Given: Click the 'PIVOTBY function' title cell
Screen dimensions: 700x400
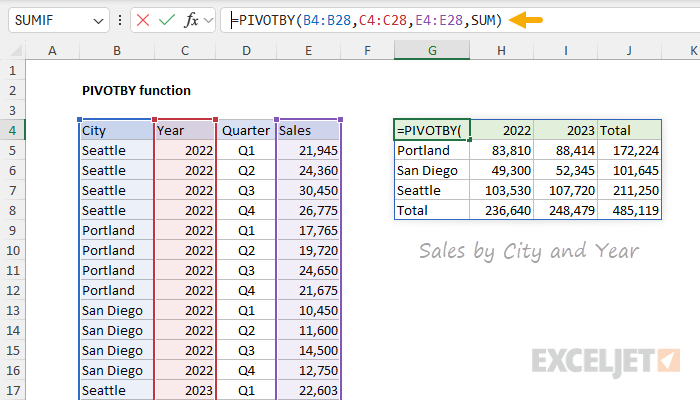Looking at the screenshot, I should click(136, 91).
